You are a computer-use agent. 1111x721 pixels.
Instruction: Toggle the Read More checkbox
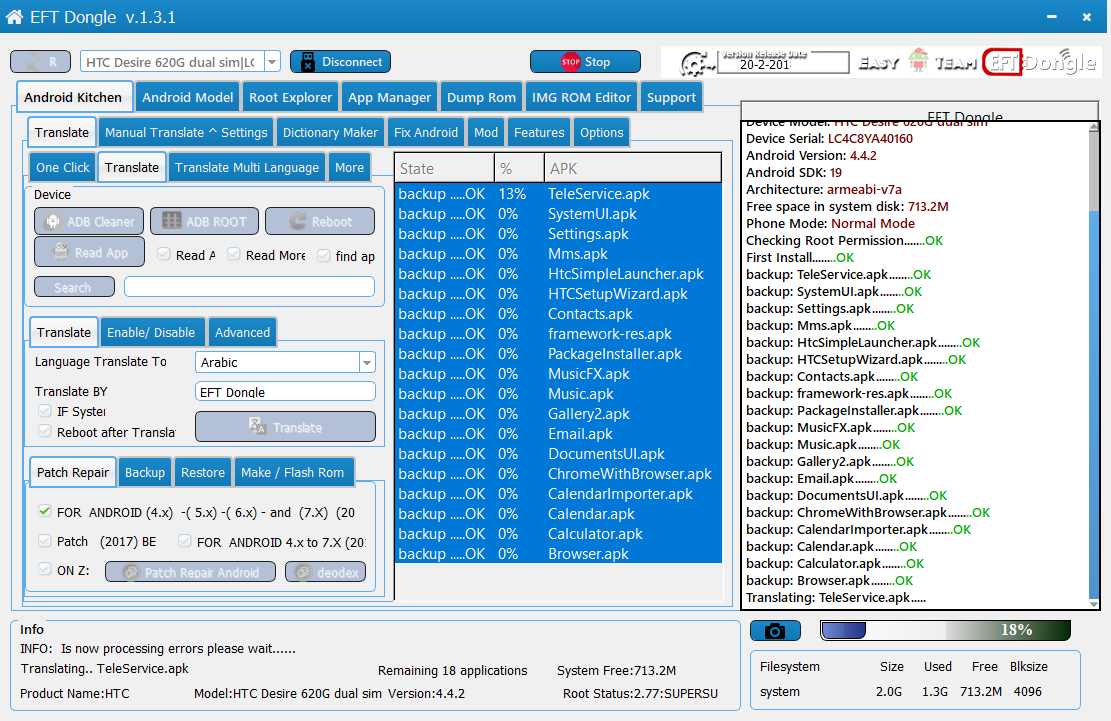(234, 254)
